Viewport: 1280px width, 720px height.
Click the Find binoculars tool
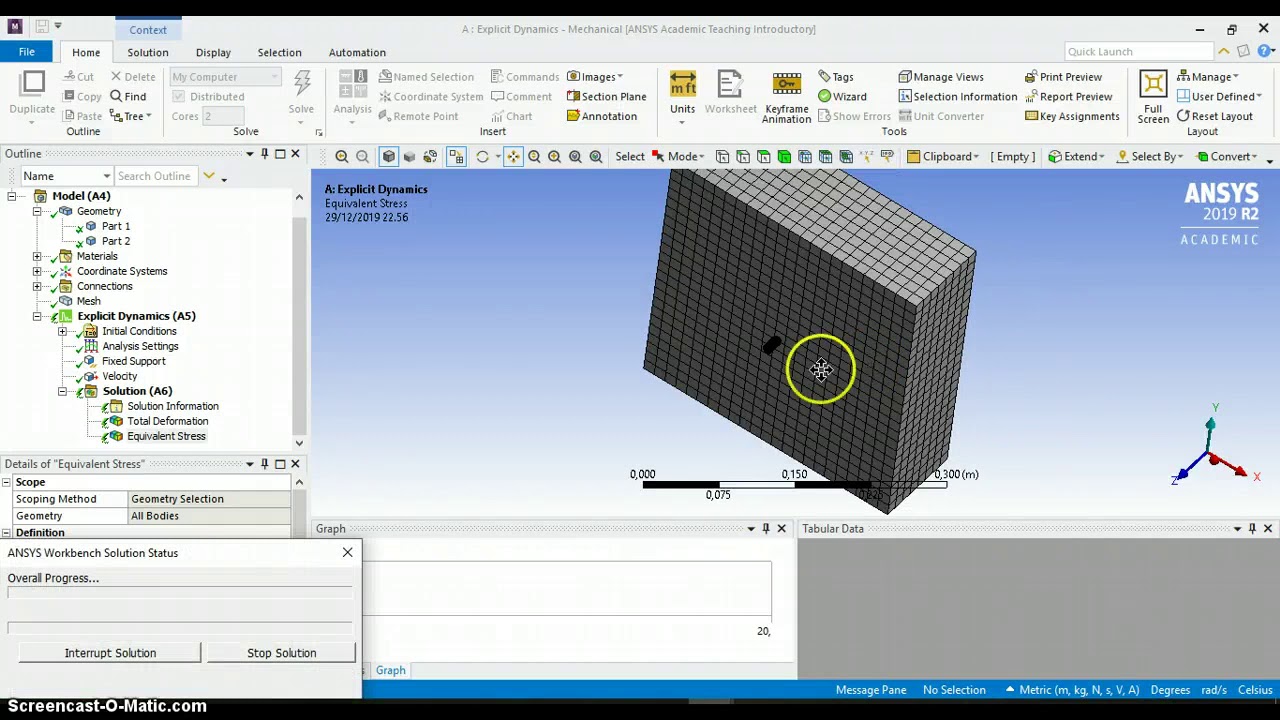pos(127,97)
